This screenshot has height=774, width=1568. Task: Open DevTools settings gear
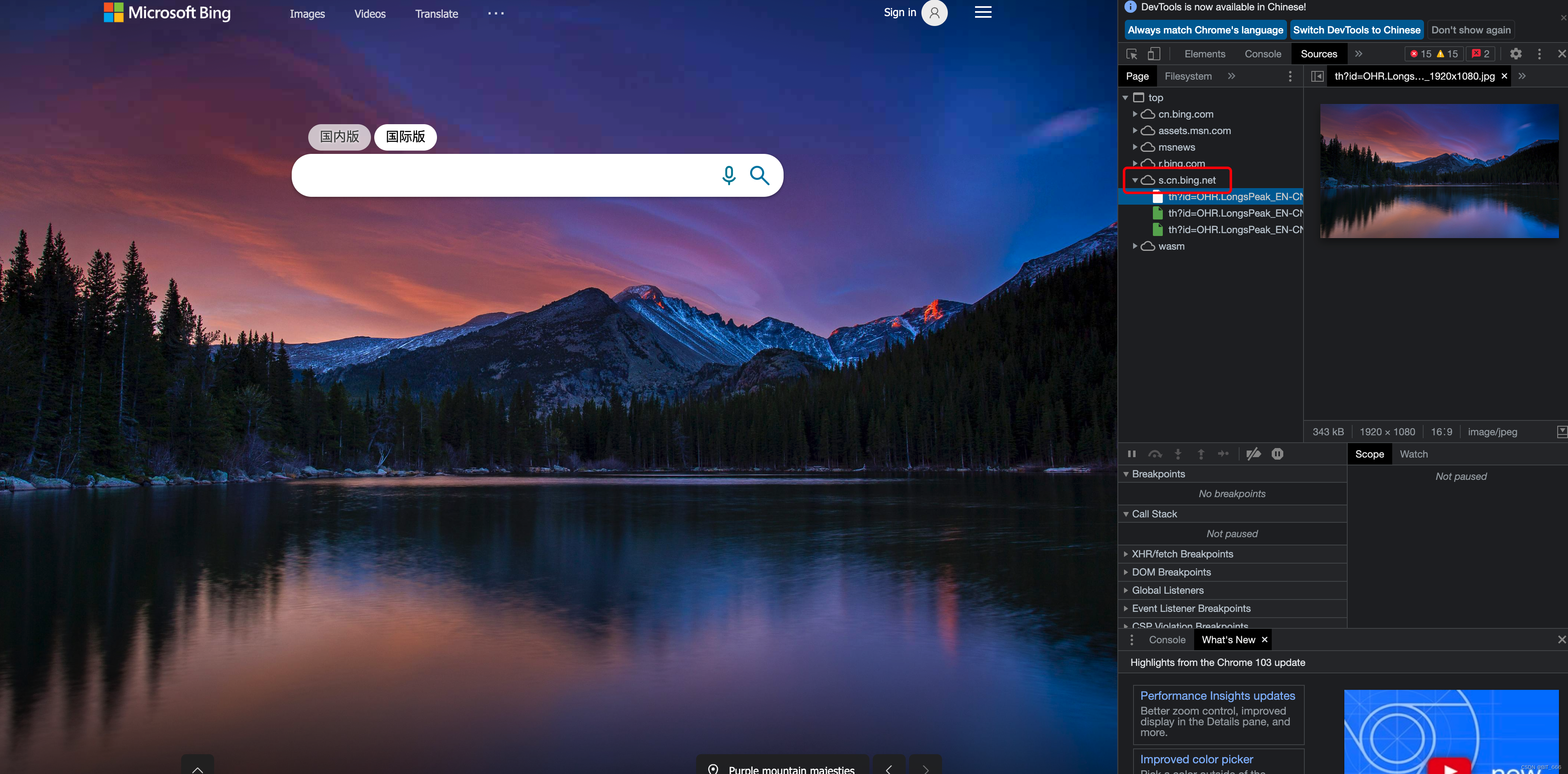pos(1516,54)
